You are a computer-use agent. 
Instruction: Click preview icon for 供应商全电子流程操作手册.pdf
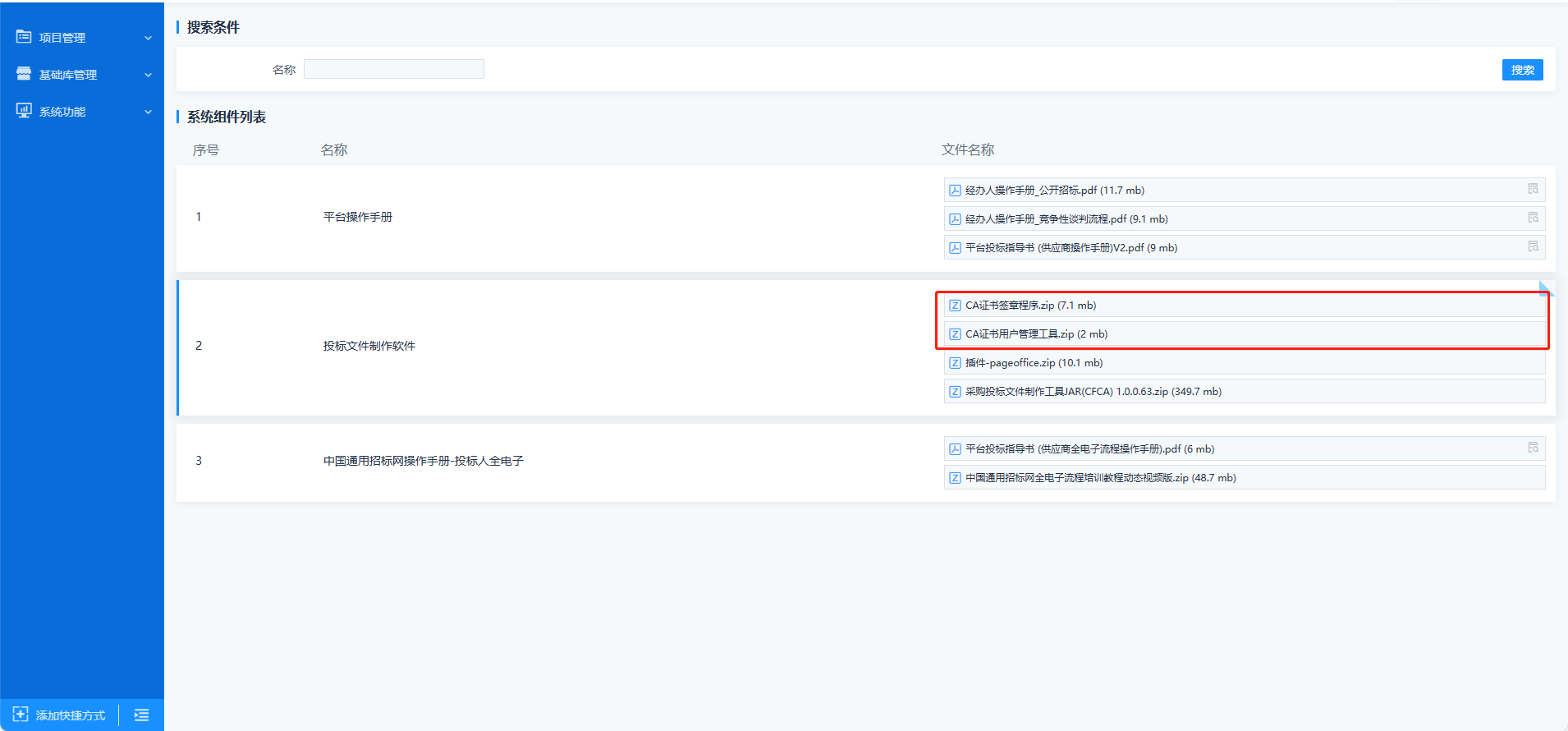pyautogui.click(x=1533, y=448)
